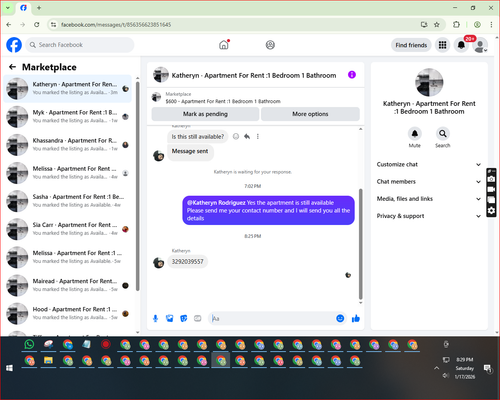Reload the page
The height and width of the screenshot is (400, 500).
click(x=37, y=25)
